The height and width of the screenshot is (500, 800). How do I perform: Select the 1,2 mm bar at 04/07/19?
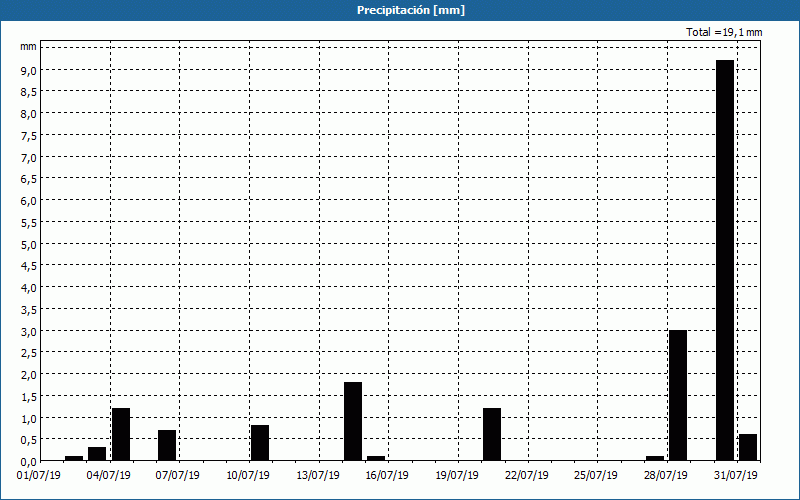pos(121,434)
